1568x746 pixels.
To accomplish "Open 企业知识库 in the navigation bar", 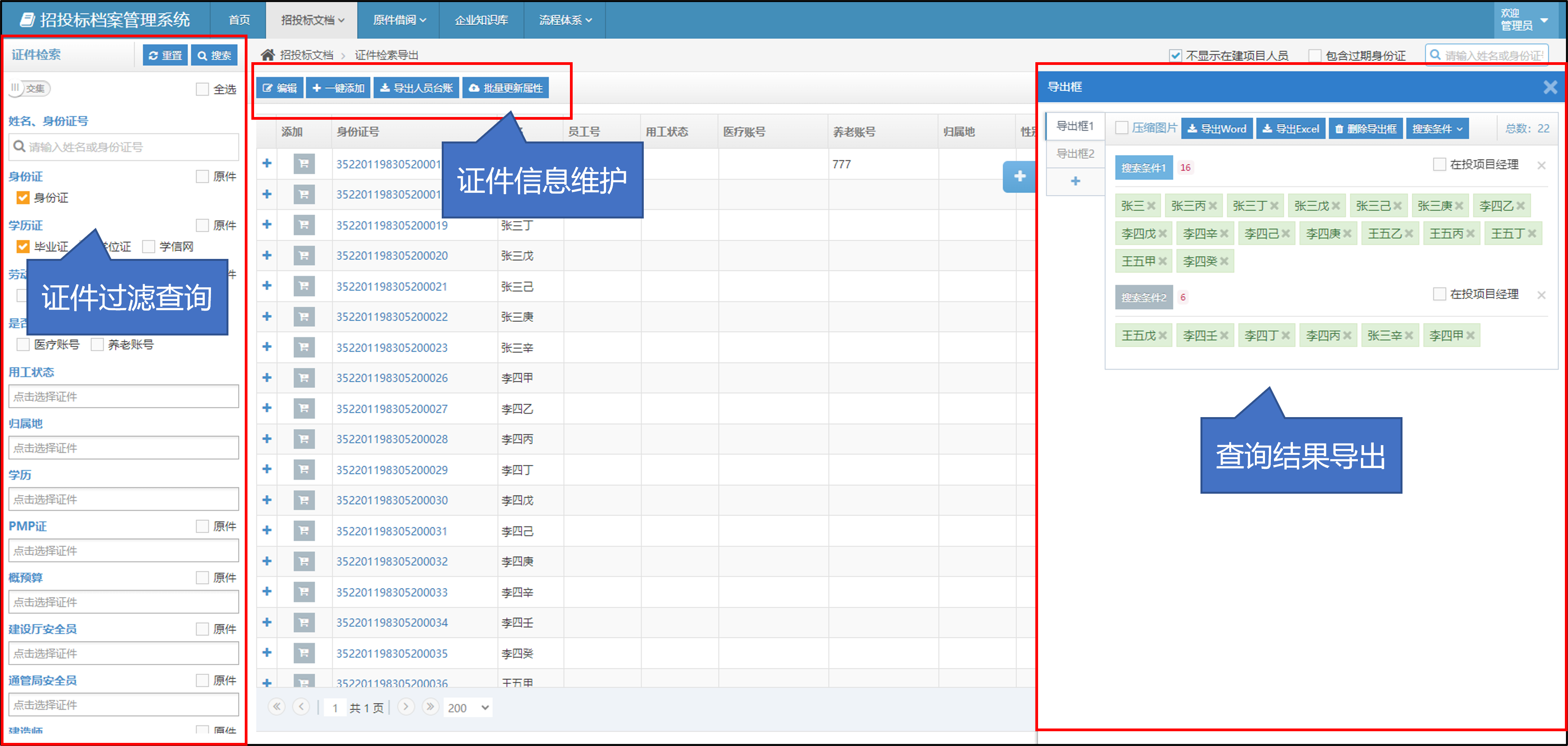I will (481, 20).
